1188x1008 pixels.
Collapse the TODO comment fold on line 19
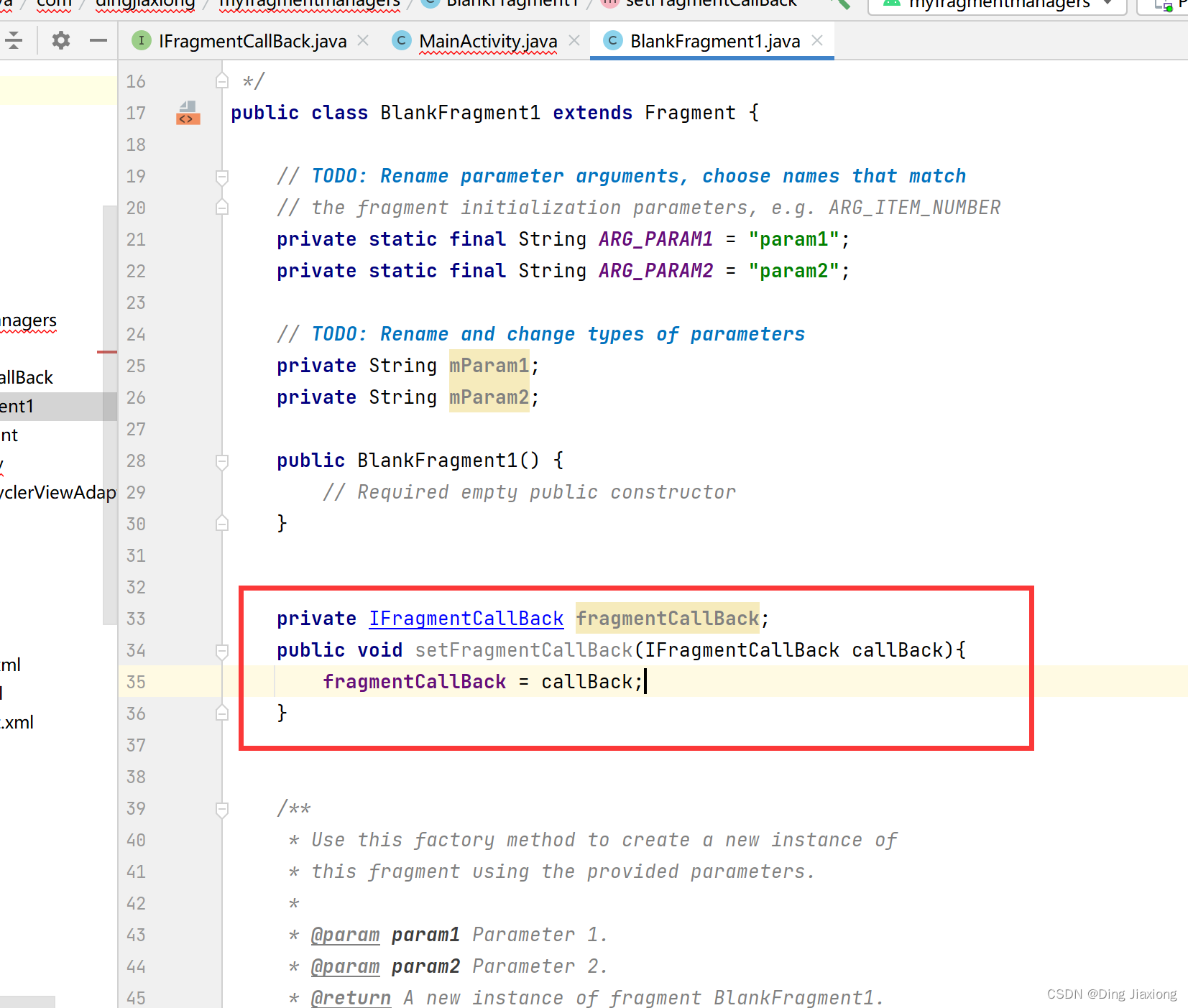[222, 176]
